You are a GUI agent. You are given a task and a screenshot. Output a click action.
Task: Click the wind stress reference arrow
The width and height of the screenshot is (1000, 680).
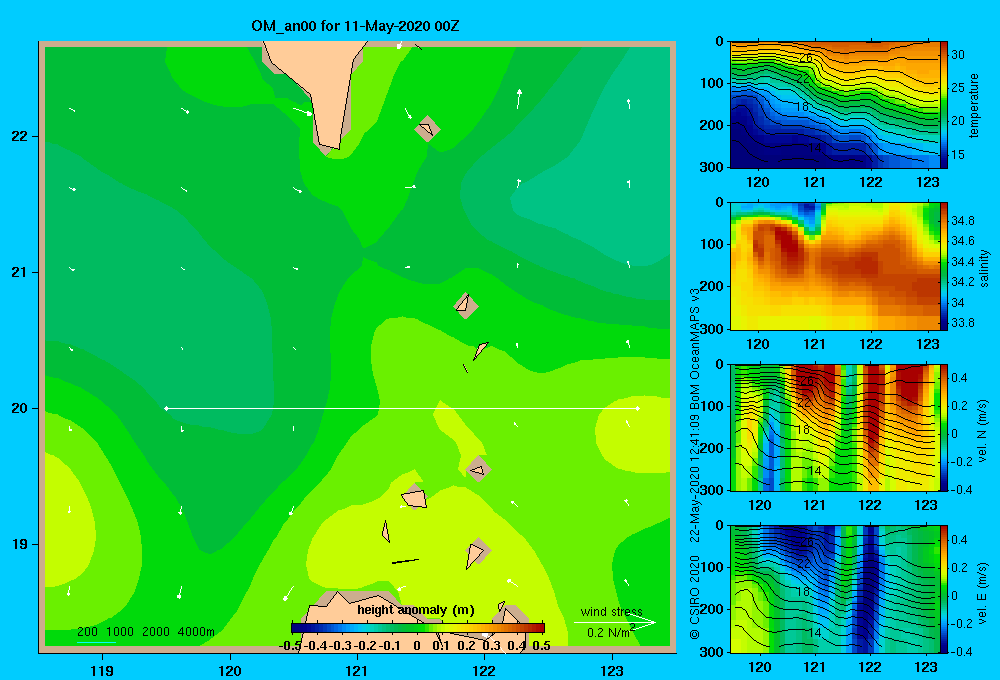(614, 622)
